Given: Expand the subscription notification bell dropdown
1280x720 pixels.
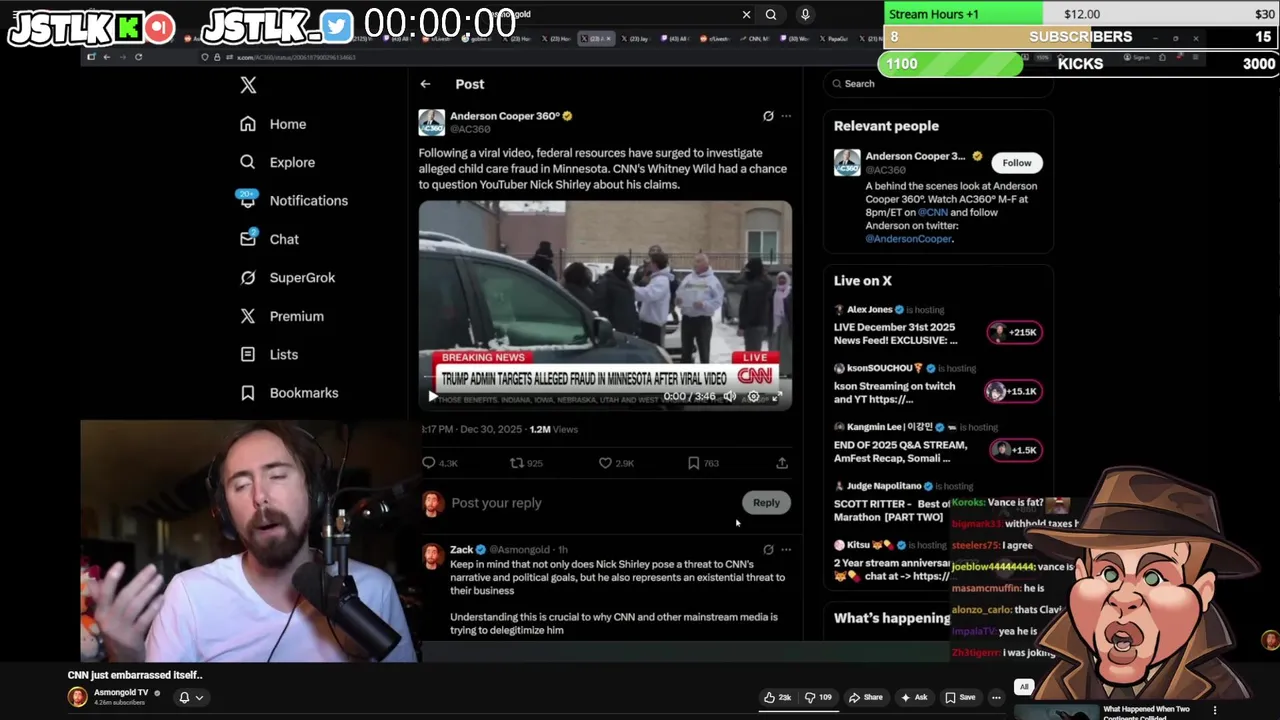Looking at the screenshot, I should click(190, 698).
